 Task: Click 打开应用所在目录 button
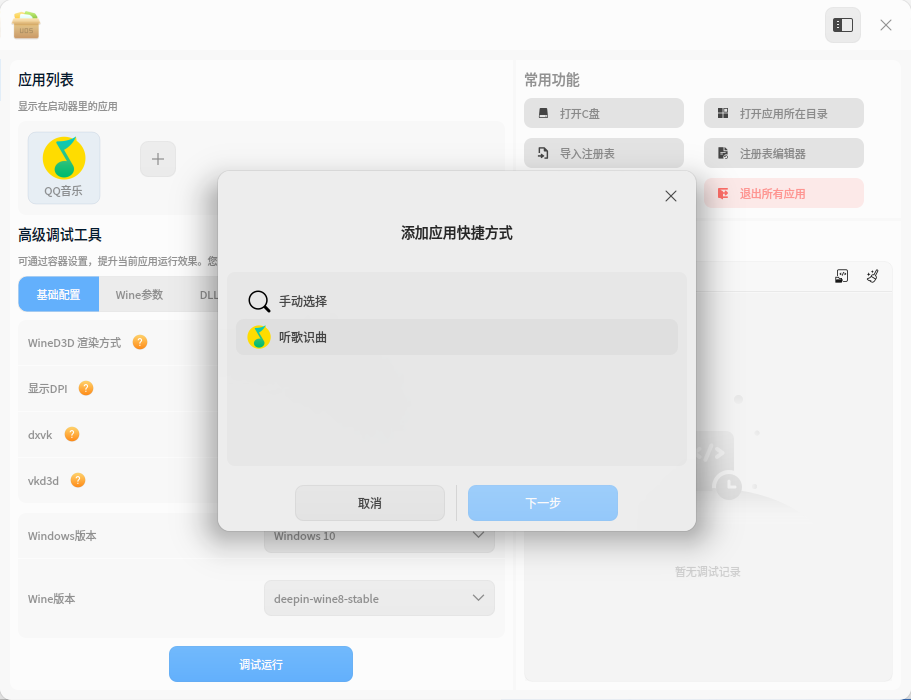[x=784, y=113]
